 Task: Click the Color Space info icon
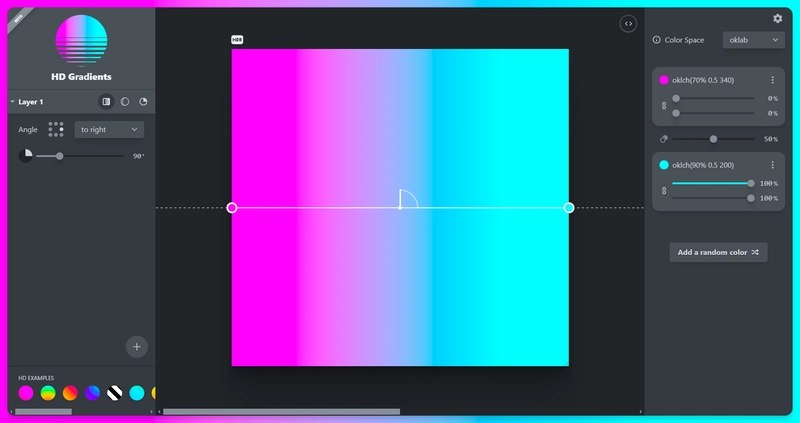coord(657,40)
